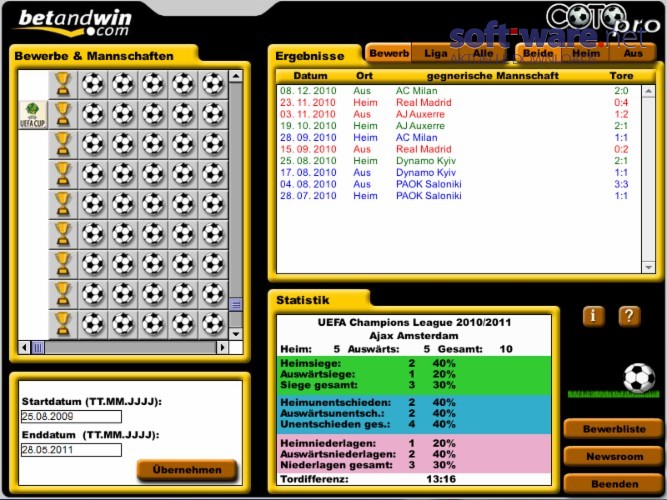Click up arrow of Ergebnisse list scrollbar
The width and height of the screenshot is (667, 500).
[649, 91]
